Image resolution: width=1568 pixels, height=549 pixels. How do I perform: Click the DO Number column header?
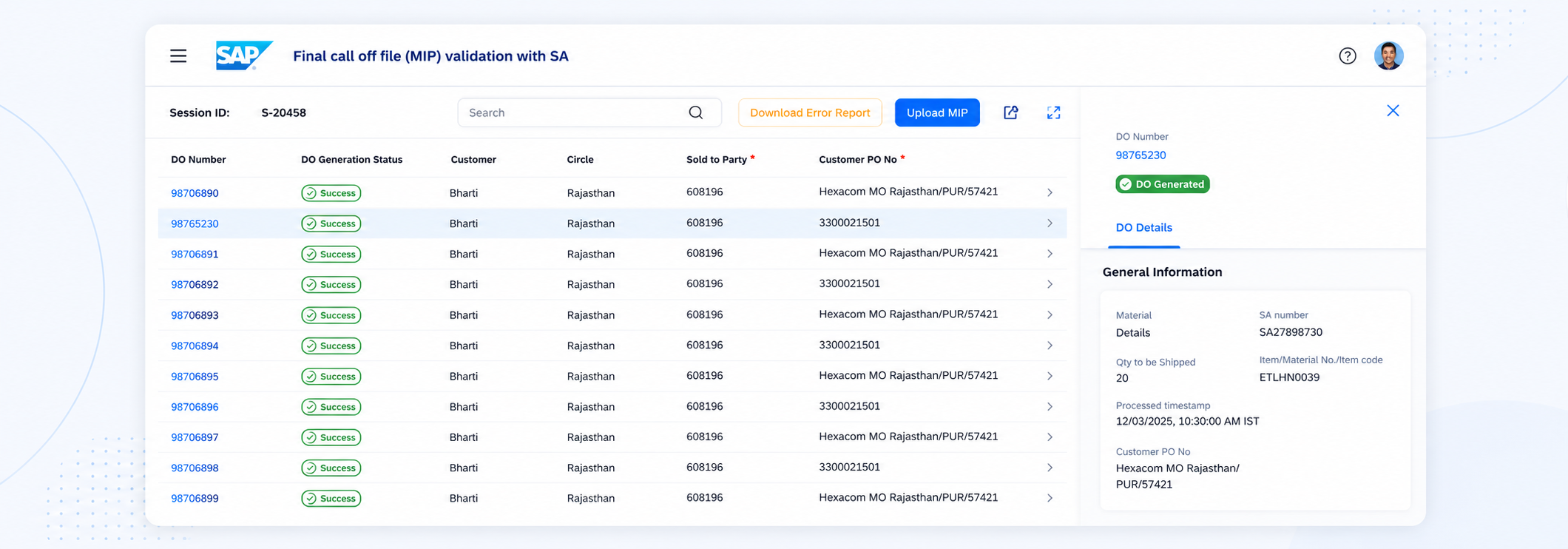point(198,160)
